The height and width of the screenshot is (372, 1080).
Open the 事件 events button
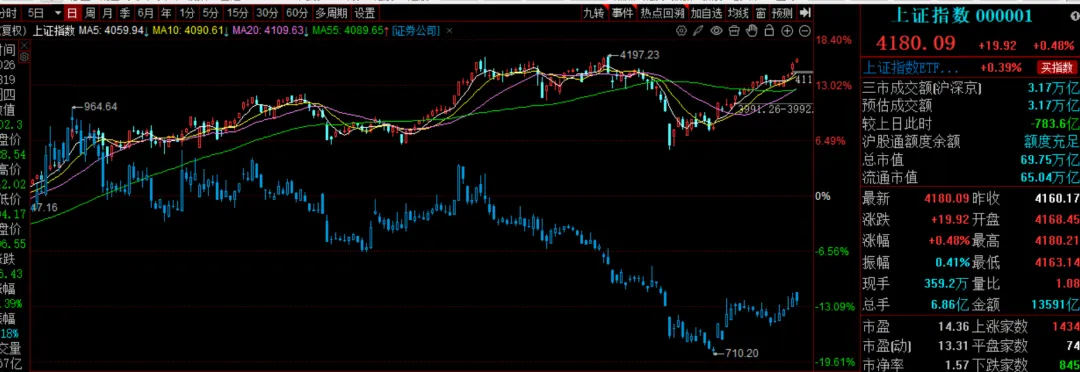coord(622,13)
